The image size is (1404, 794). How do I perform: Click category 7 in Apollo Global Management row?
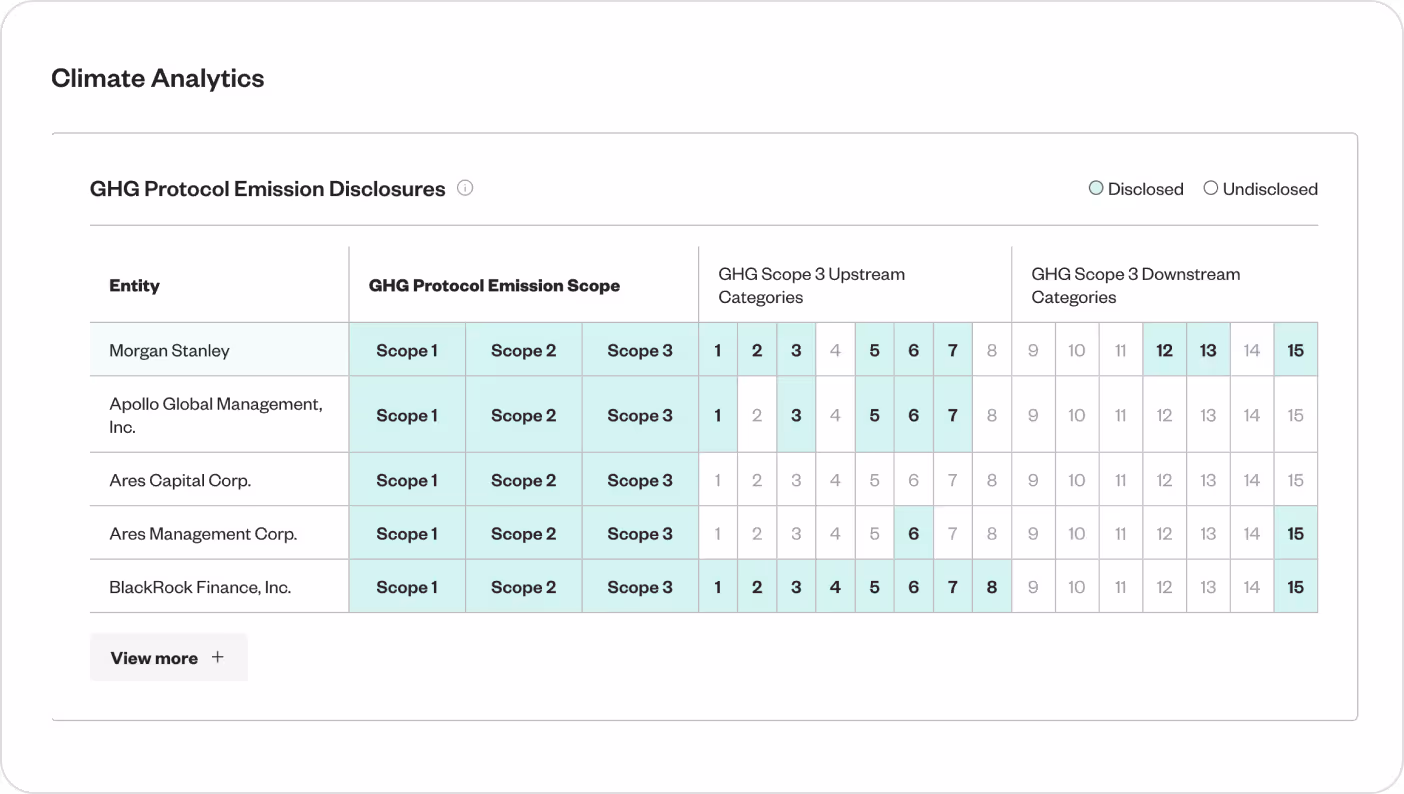click(953, 415)
